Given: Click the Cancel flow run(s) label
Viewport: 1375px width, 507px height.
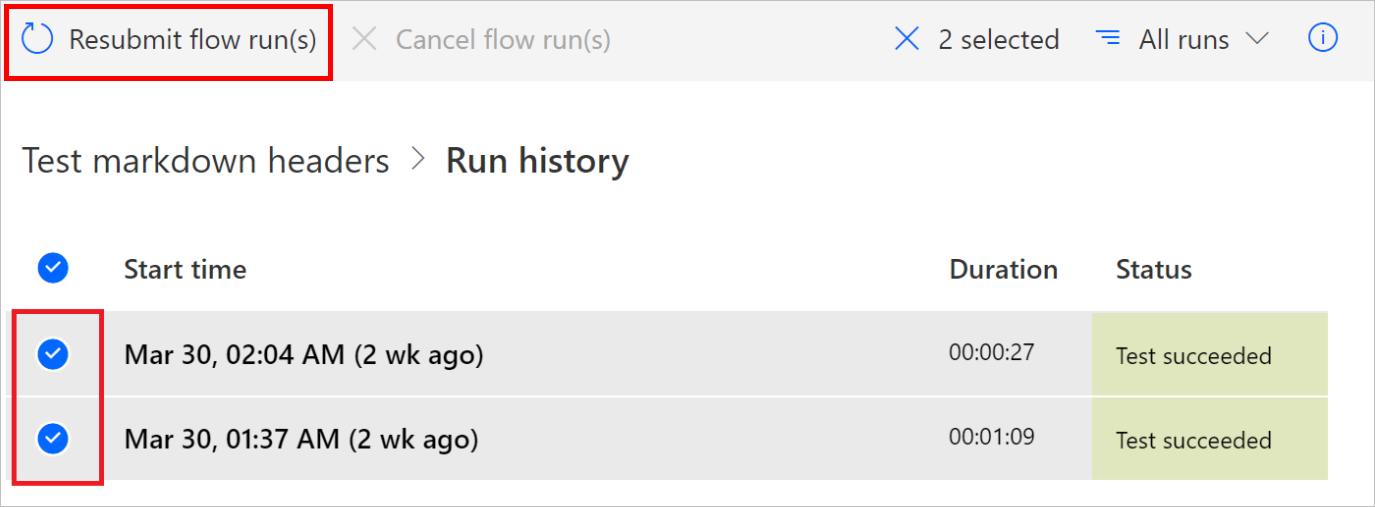Looking at the screenshot, I should click(503, 40).
